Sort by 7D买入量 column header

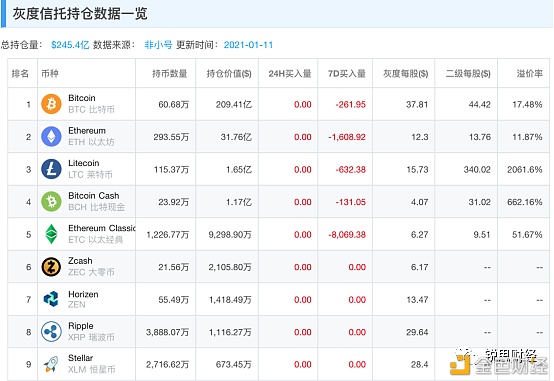click(x=347, y=74)
